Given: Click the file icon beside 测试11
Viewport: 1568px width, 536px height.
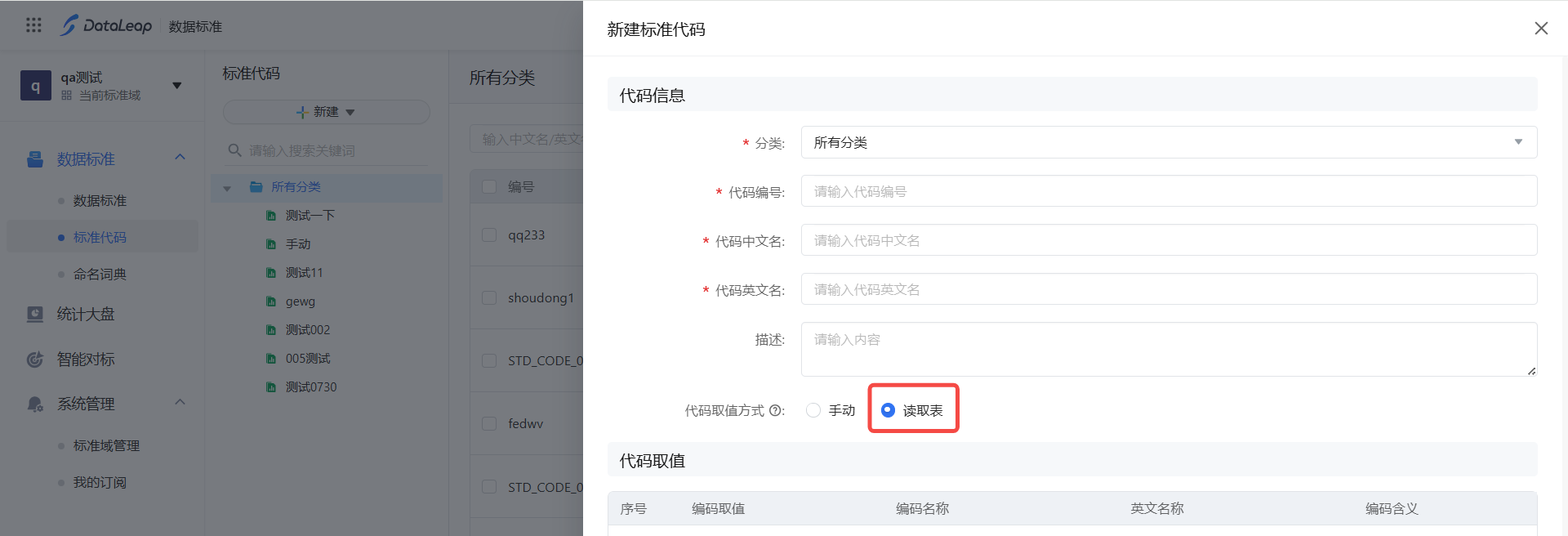Looking at the screenshot, I should coord(271,273).
